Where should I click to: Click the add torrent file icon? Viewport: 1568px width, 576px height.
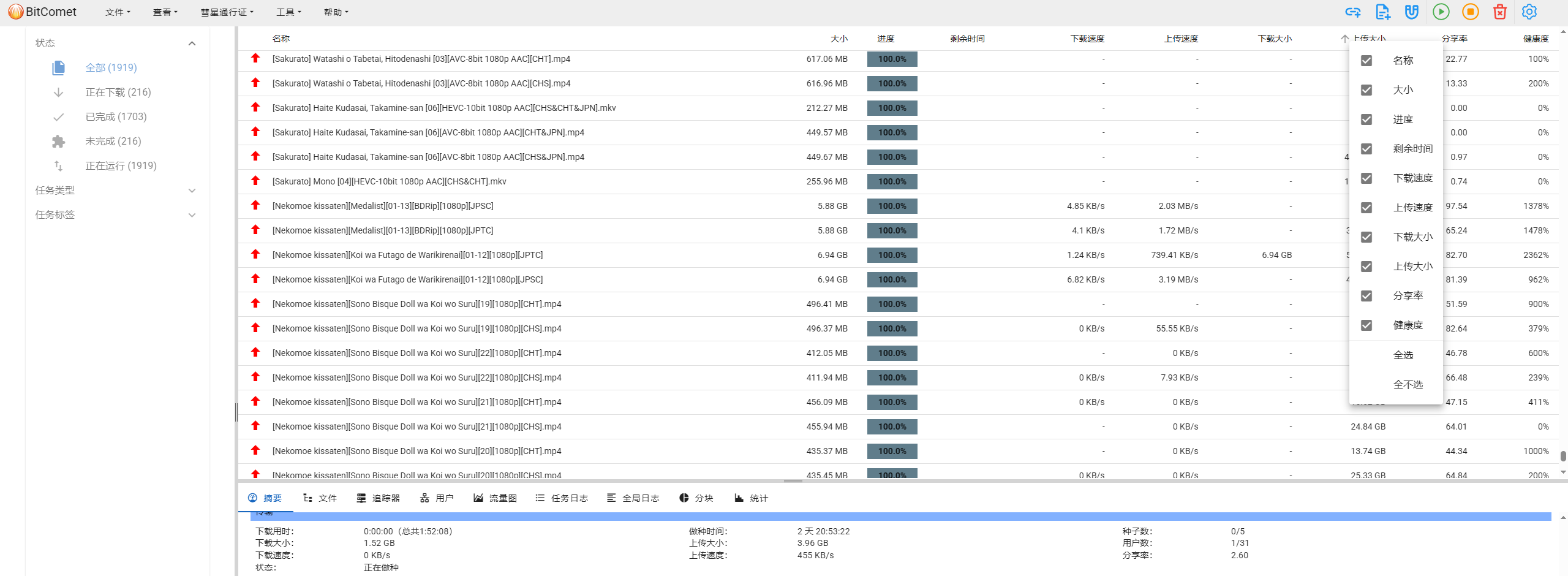pos(1382,12)
